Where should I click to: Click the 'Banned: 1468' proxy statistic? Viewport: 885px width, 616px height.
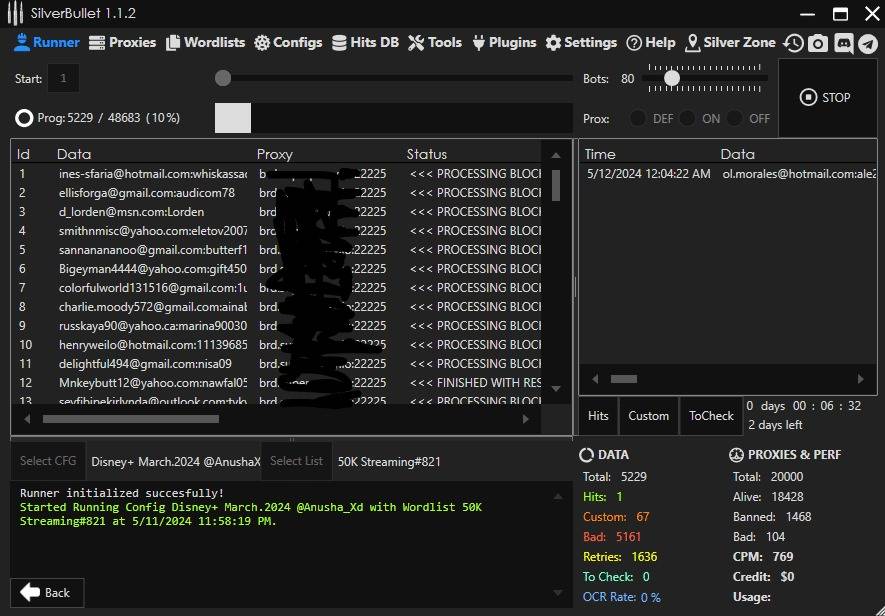click(x=772, y=517)
